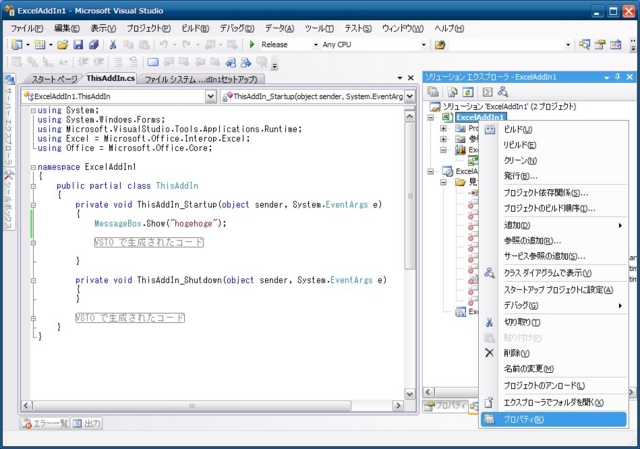Switch to the ファイル システム setup tab
Viewport: 640px width, 449px height.
pos(201,79)
